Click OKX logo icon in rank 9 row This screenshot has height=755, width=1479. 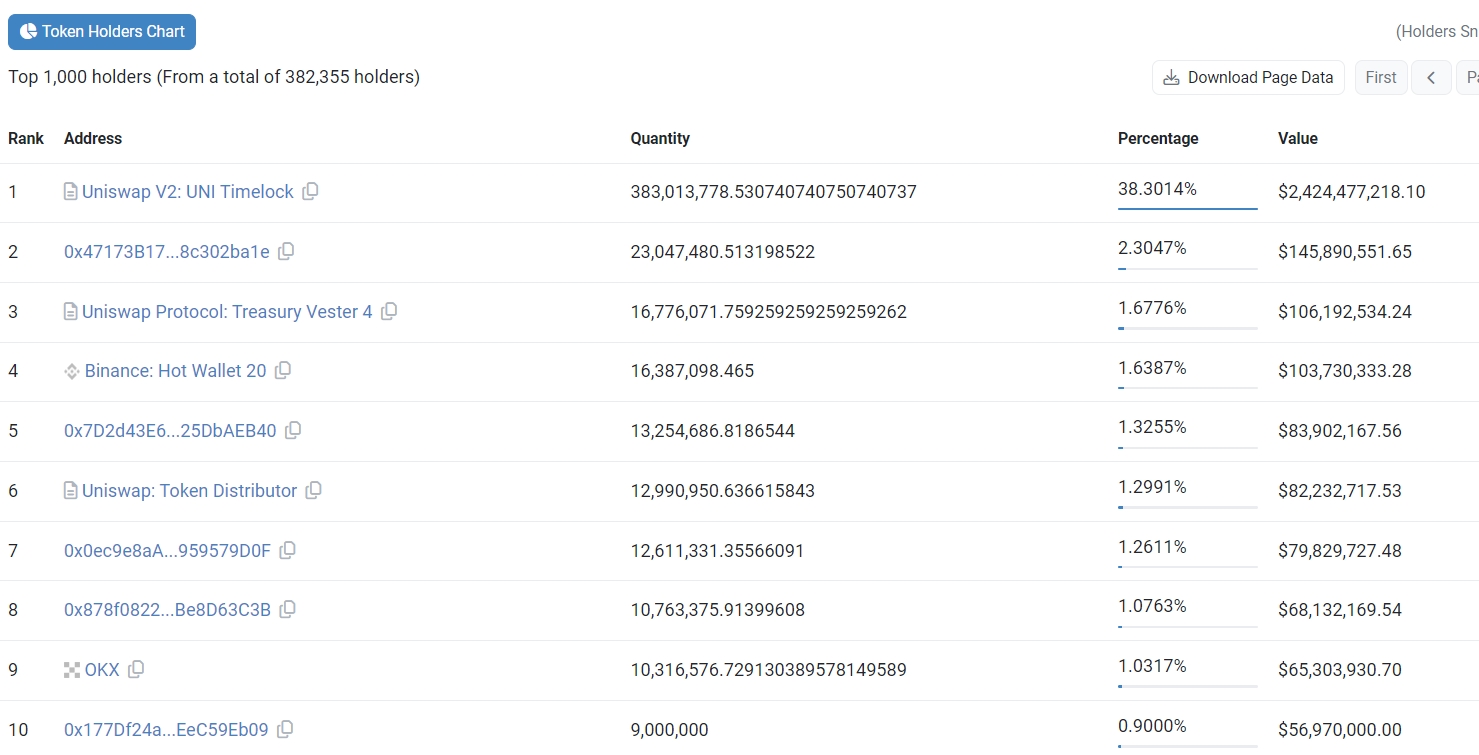72,669
